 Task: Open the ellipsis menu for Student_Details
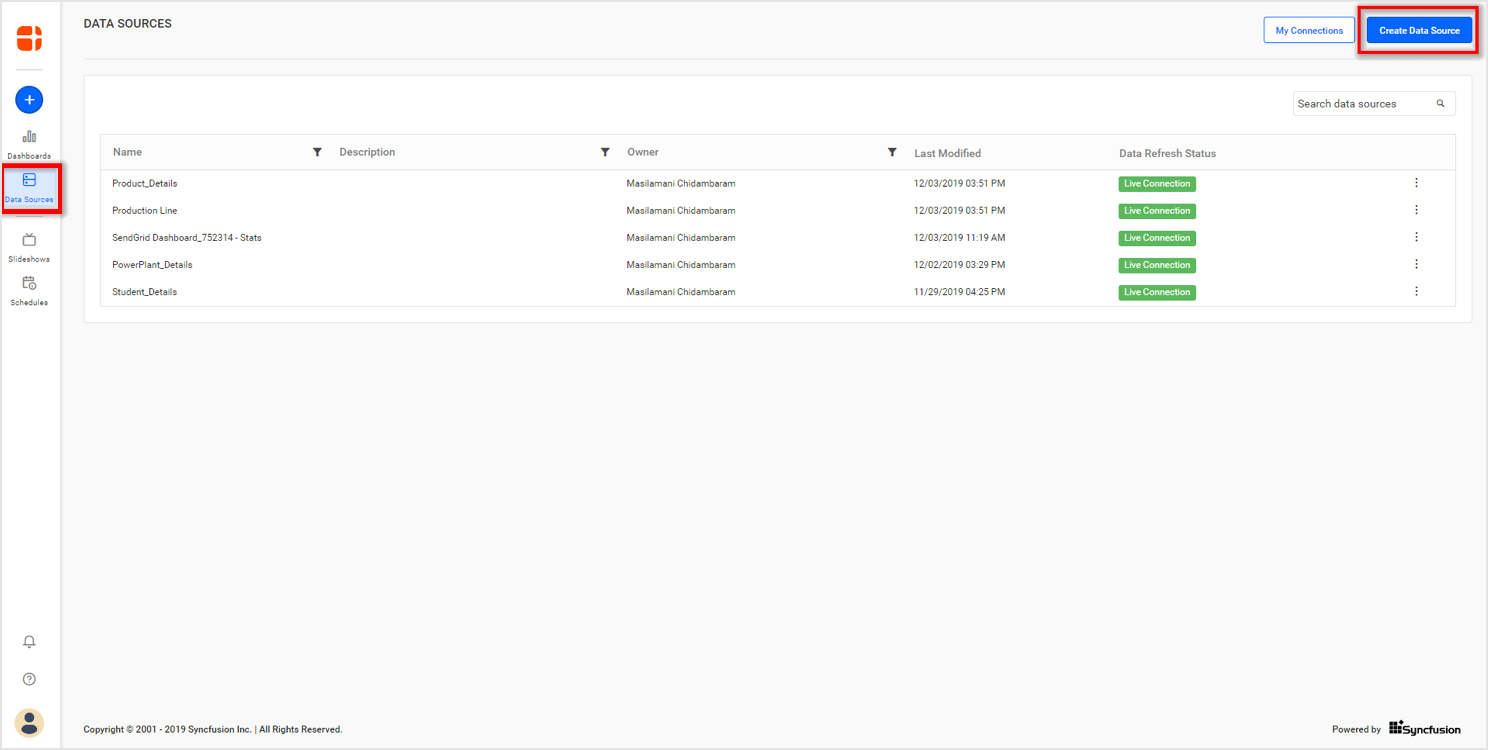[x=1416, y=291]
